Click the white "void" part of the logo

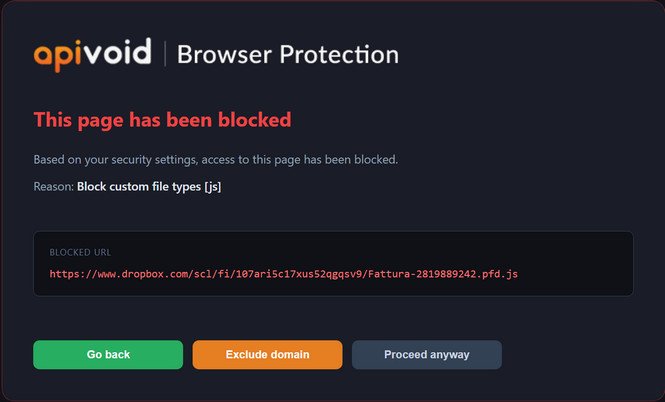click(116, 52)
